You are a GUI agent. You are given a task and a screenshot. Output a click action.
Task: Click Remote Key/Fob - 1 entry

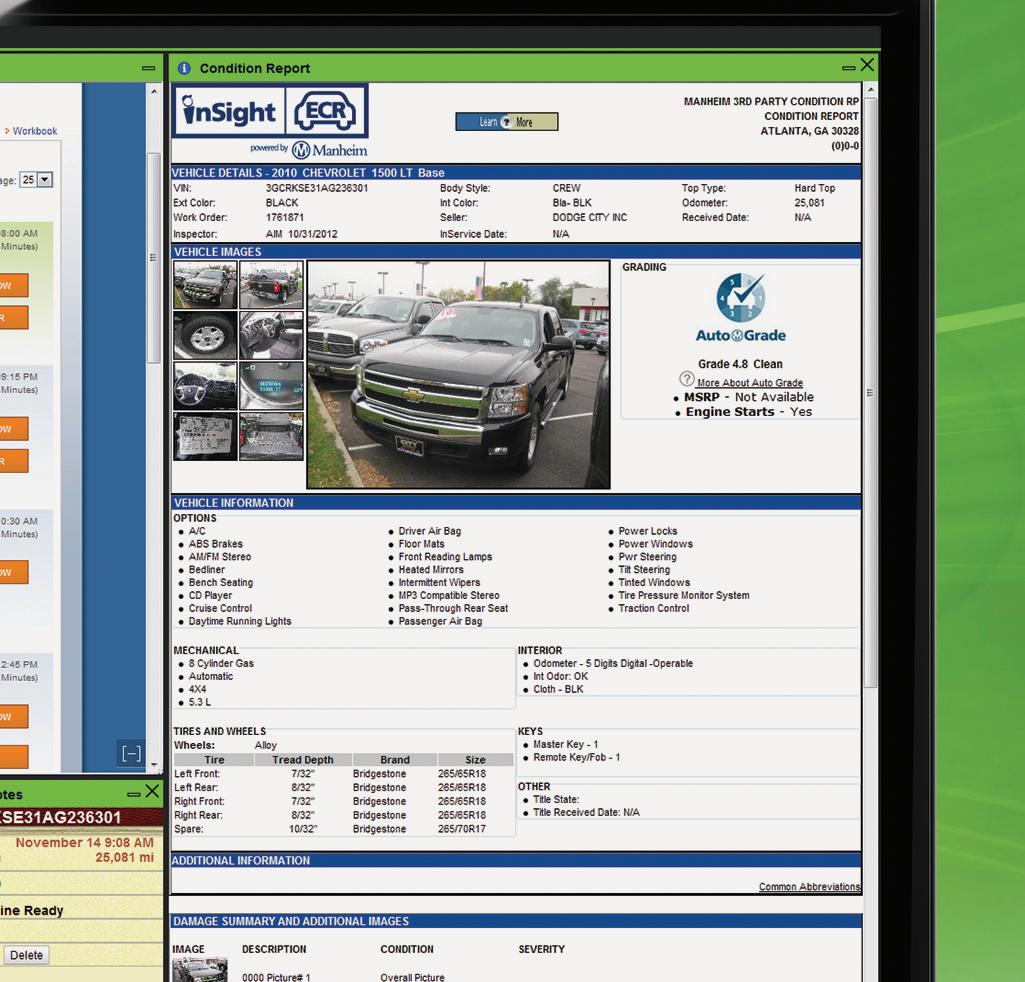(576, 757)
